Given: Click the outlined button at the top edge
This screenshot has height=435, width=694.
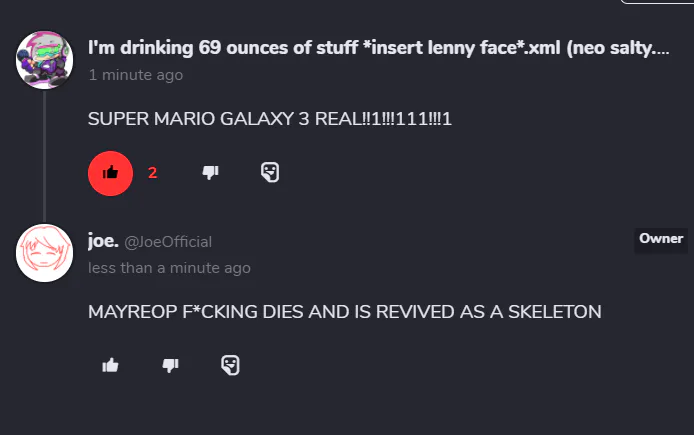Looking at the screenshot, I should (656, 1).
